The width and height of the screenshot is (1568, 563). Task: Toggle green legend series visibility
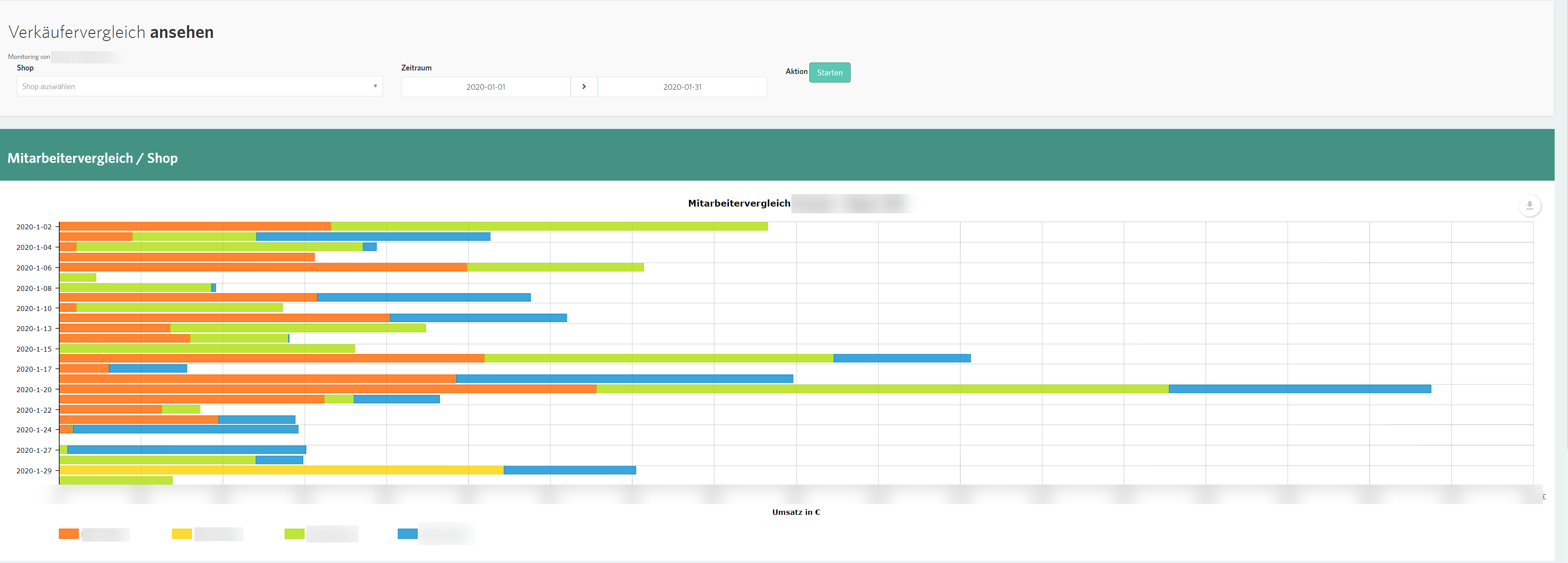point(294,534)
